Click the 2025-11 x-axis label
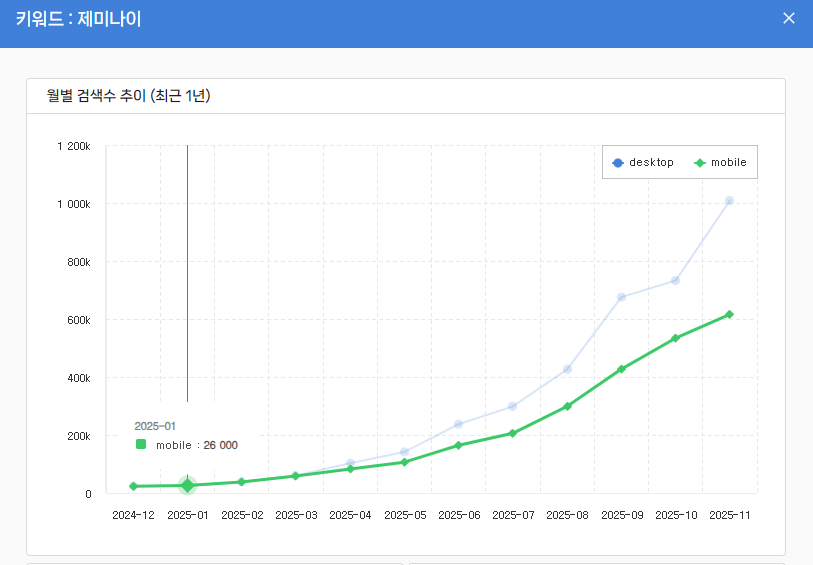The width and height of the screenshot is (813, 565). coord(730,515)
